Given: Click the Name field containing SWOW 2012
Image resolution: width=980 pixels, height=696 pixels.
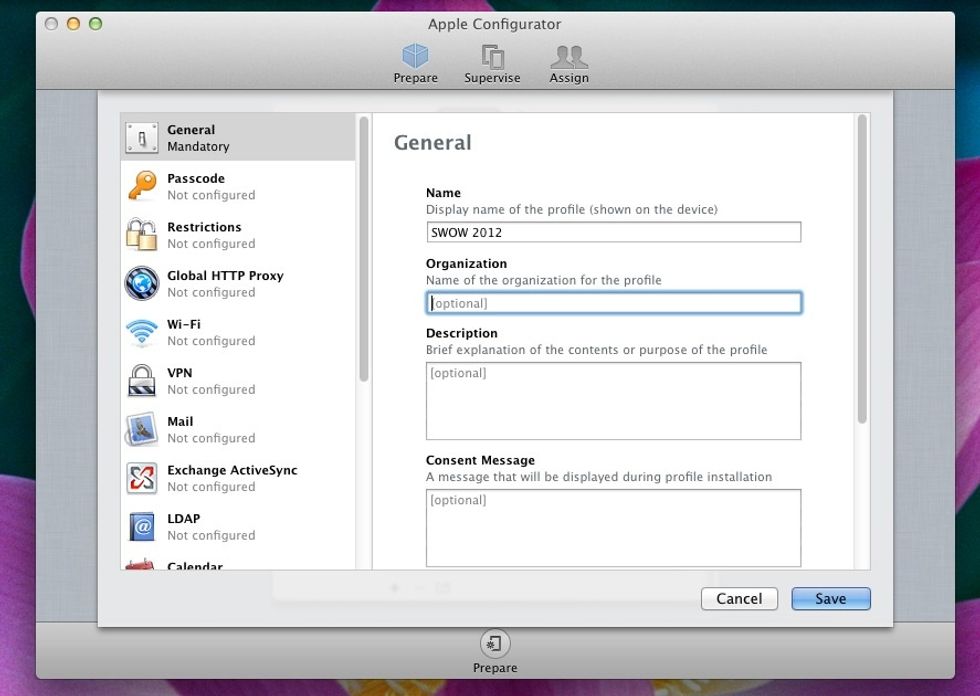Looking at the screenshot, I should pos(613,232).
